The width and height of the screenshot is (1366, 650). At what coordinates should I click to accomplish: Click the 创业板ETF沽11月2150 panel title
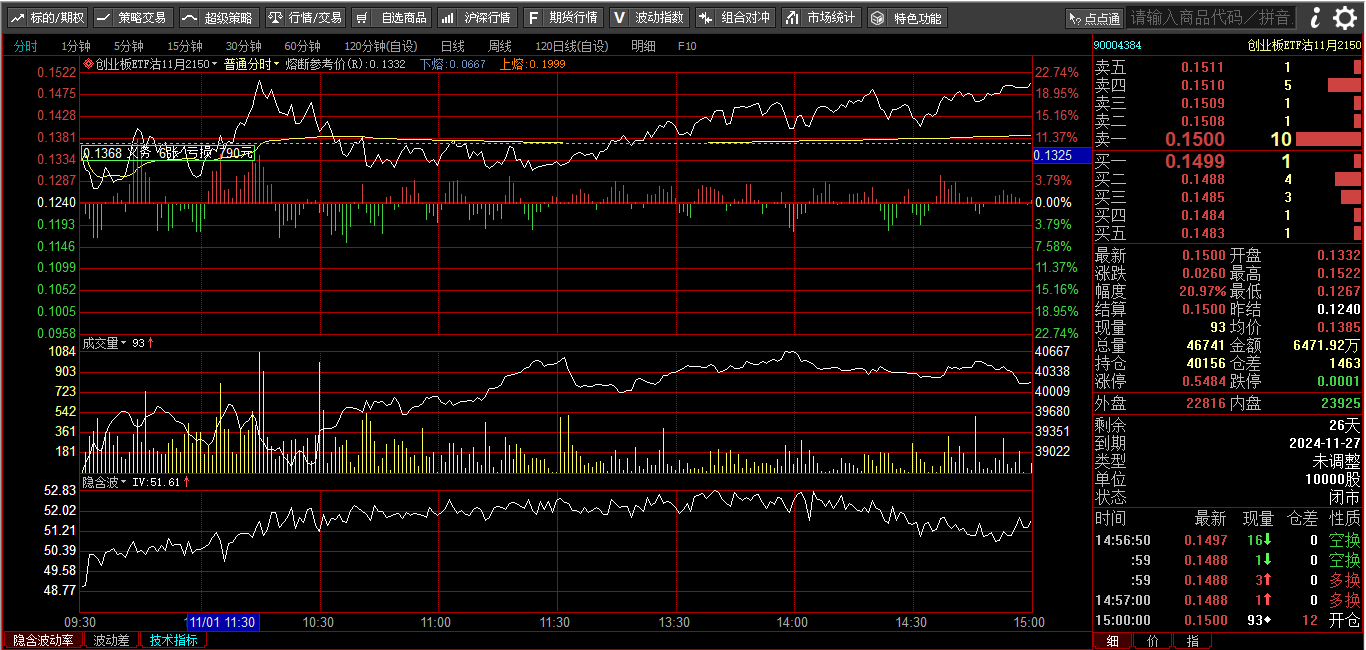click(x=1303, y=45)
